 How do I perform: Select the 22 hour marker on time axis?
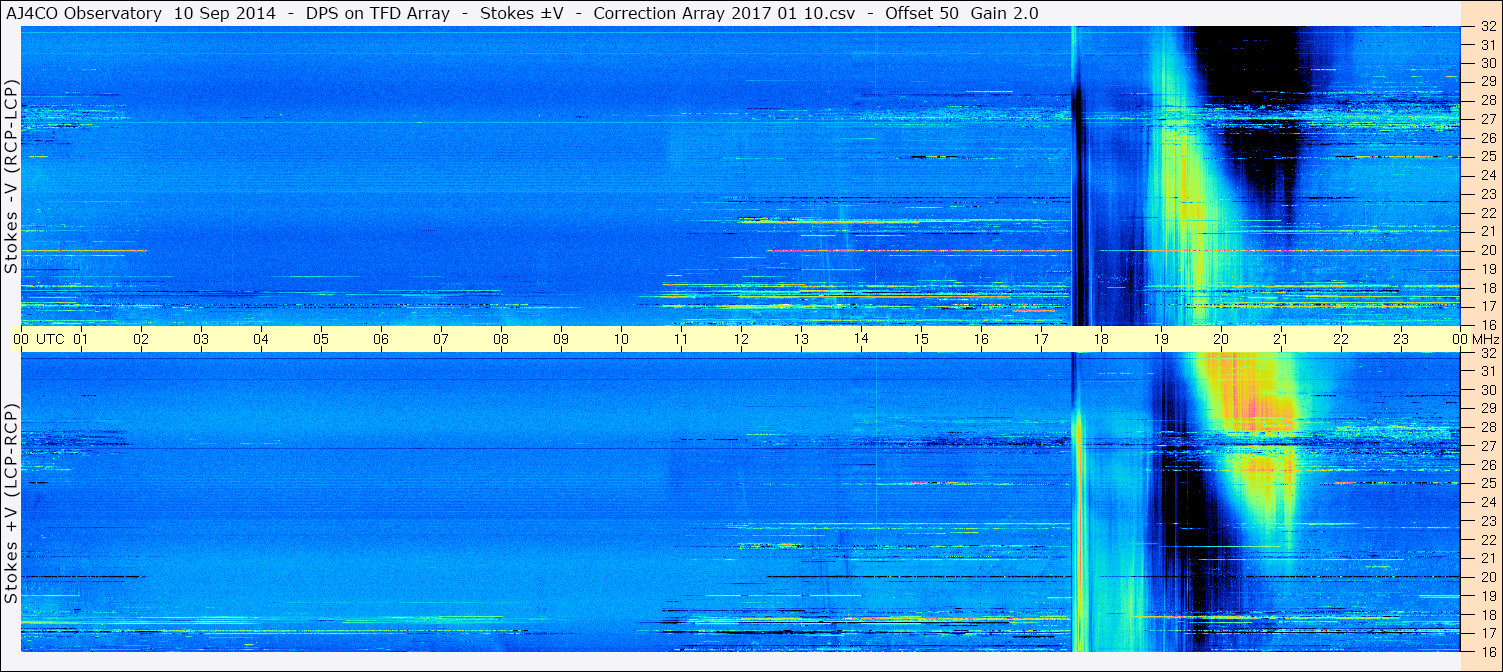(x=1341, y=339)
